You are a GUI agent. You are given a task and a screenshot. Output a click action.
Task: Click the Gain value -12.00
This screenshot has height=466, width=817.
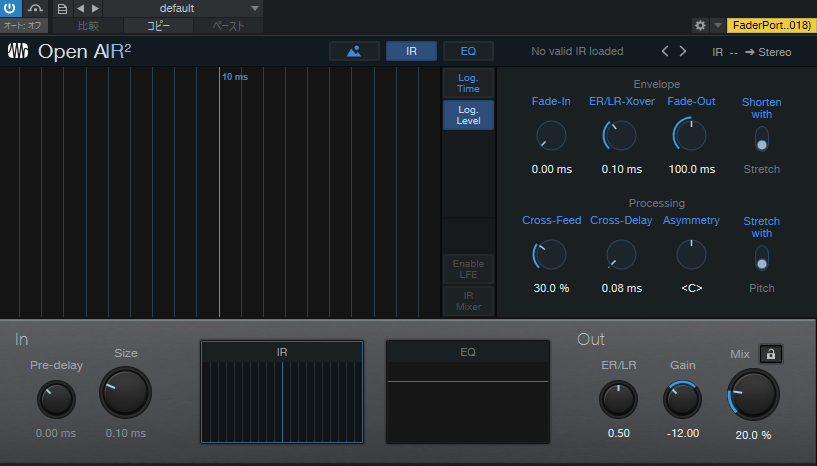pos(683,433)
